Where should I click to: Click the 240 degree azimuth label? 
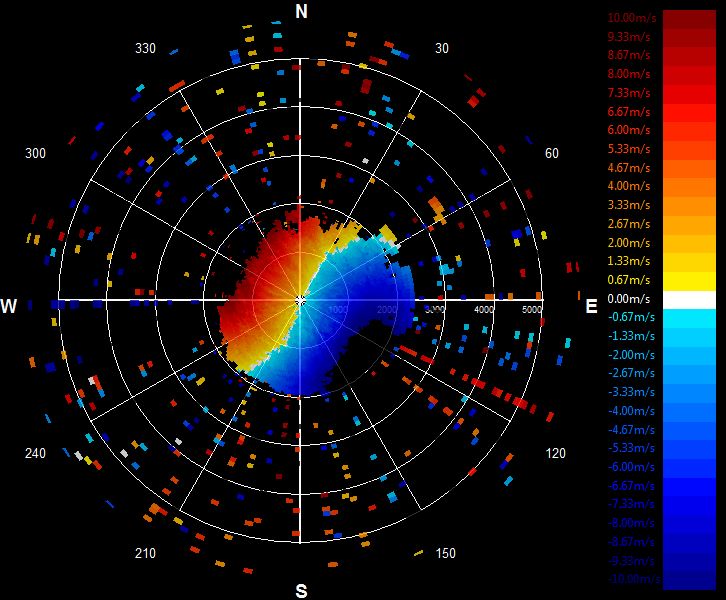pos(35,453)
